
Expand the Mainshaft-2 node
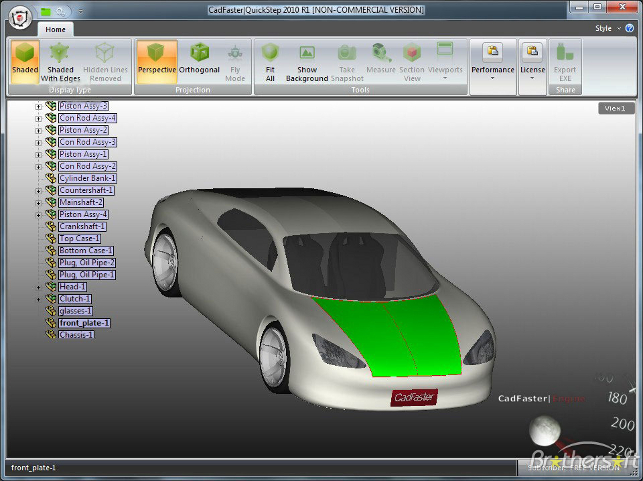[x=39, y=203]
